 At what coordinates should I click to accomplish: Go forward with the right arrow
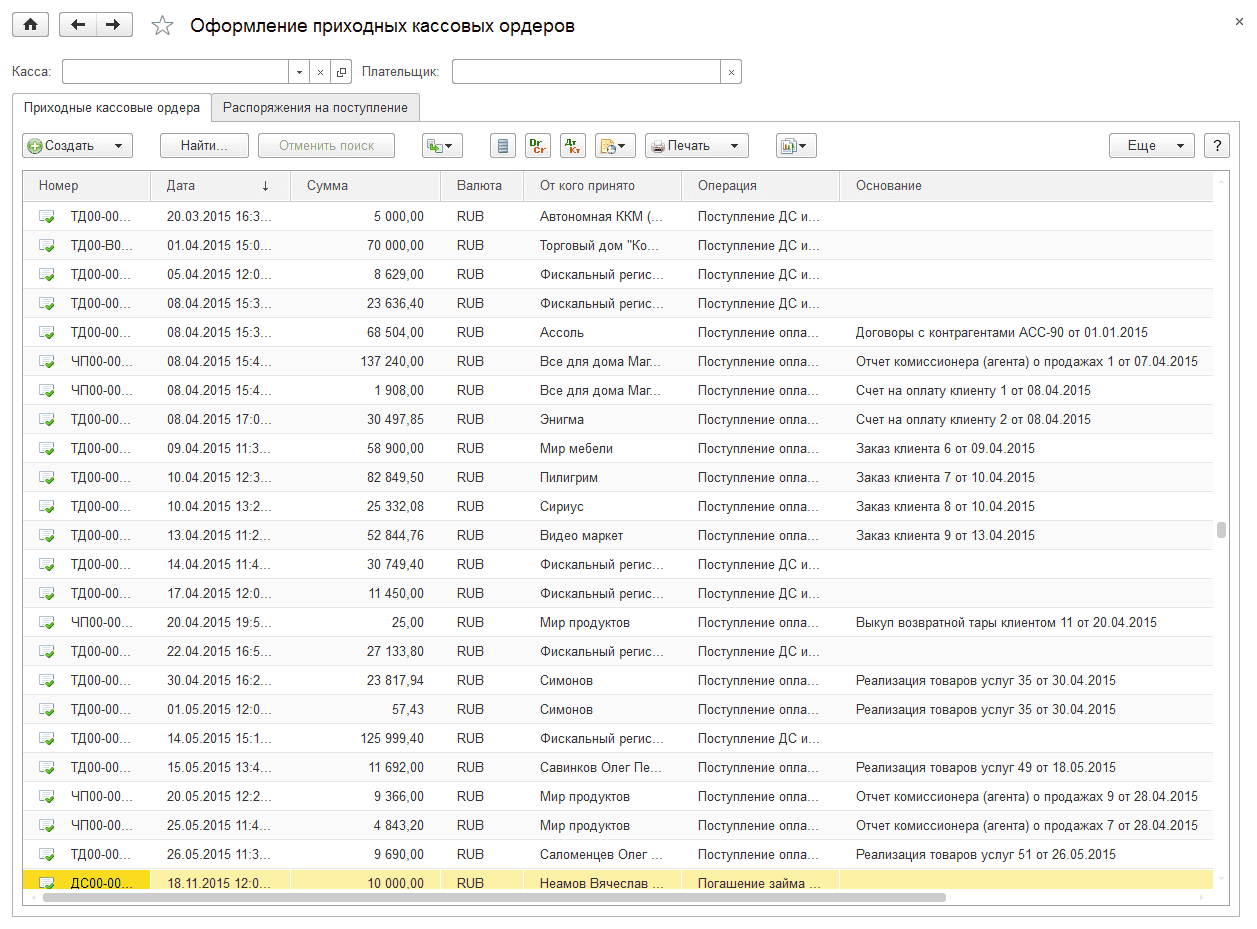pyautogui.click(x=114, y=25)
